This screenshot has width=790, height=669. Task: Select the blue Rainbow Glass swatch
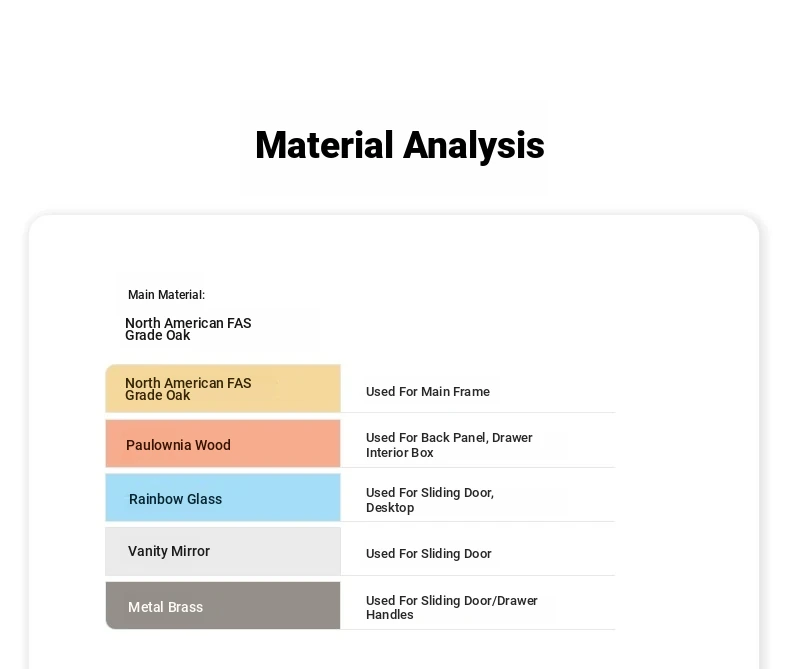tap(223, 497)
